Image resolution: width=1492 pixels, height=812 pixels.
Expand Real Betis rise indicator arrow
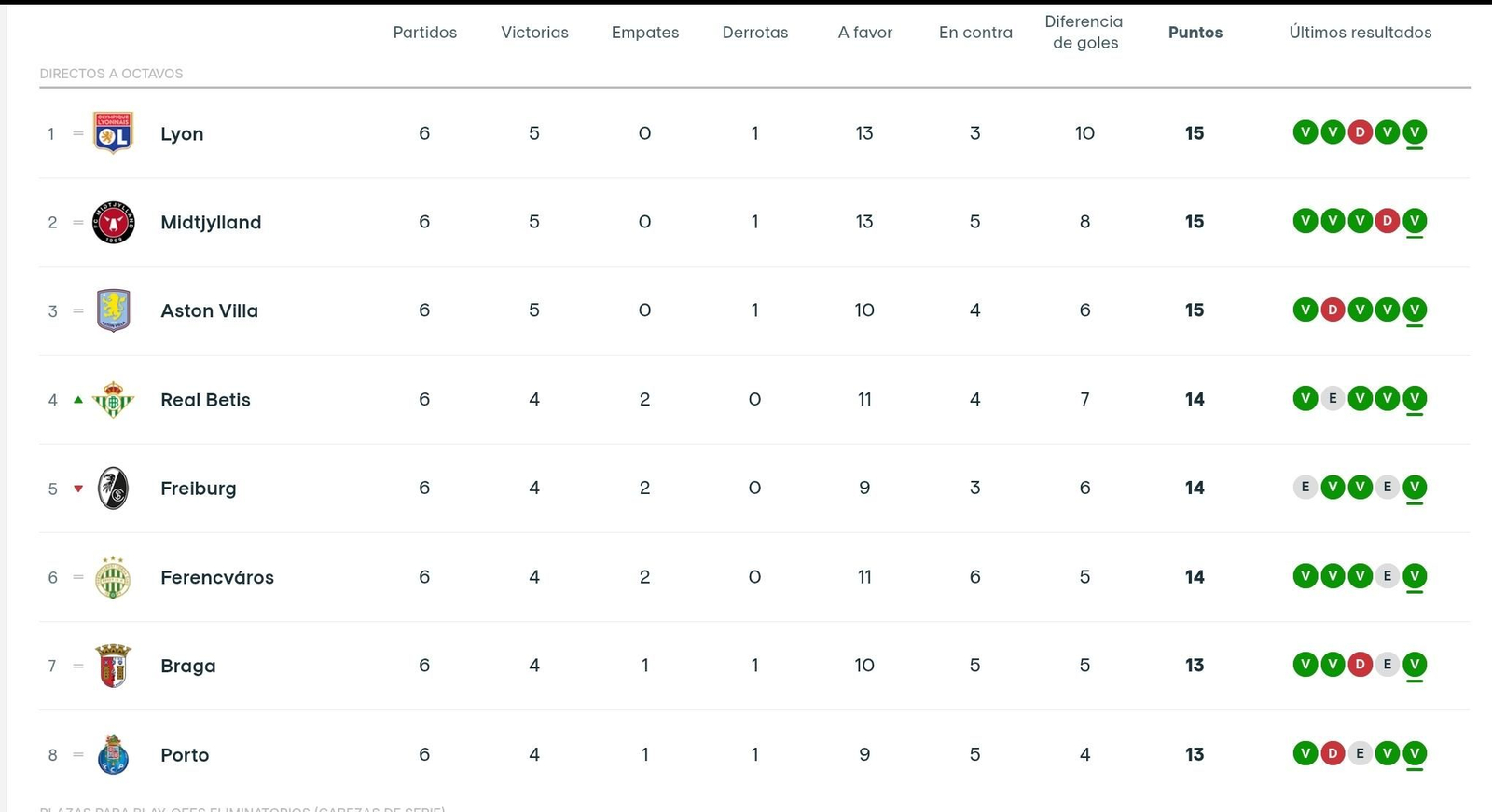click(x=76, y=399)
